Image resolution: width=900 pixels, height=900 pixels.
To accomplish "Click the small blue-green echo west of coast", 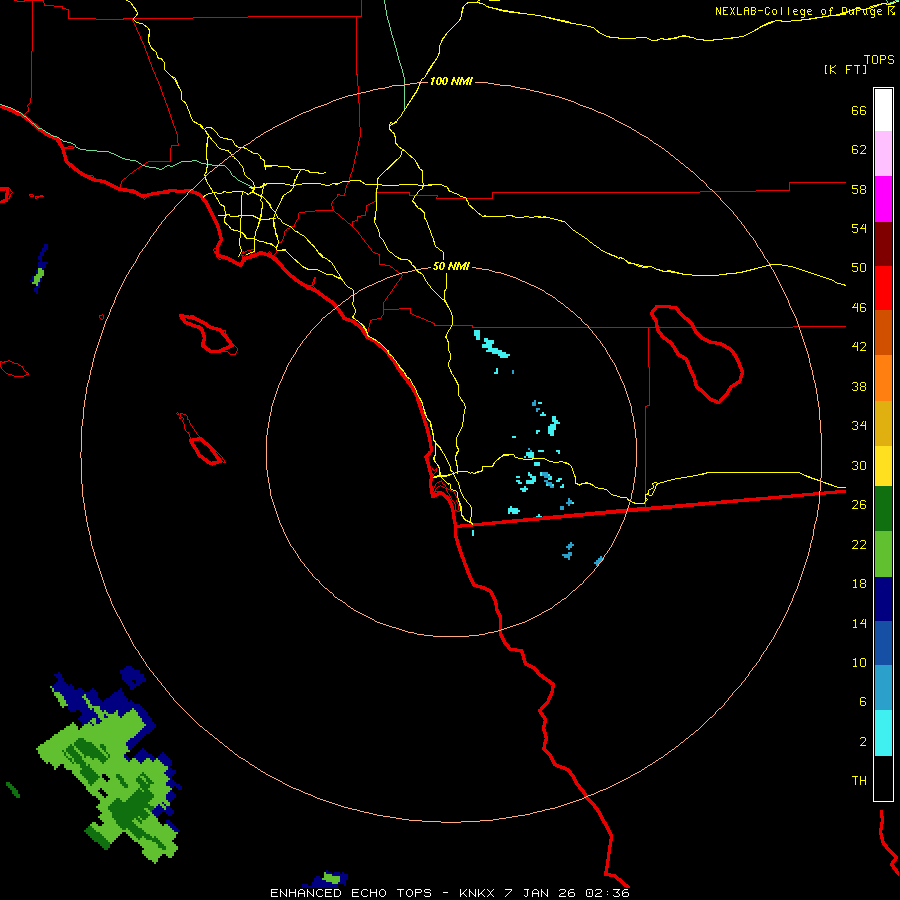I will (40, 269).
